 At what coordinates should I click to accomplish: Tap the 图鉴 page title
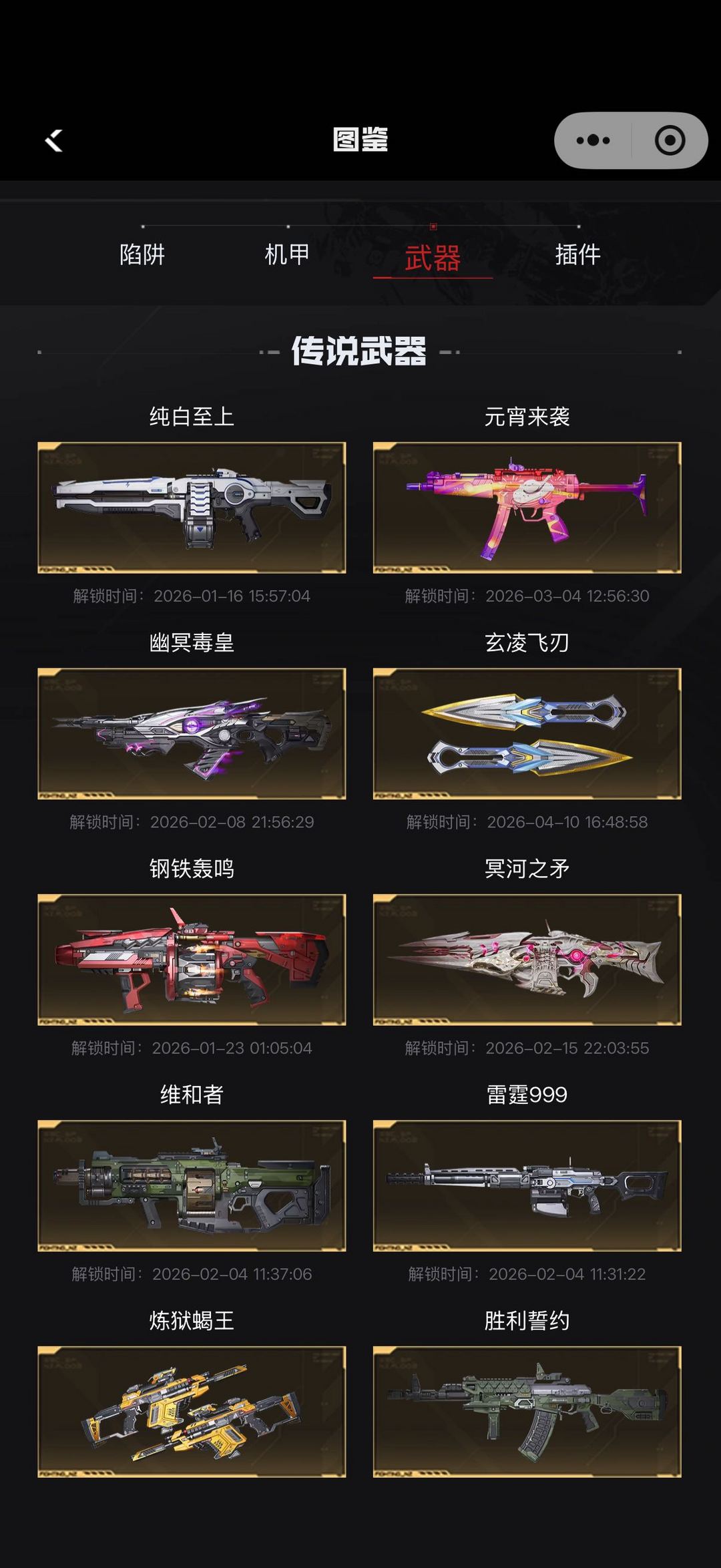click(360, 140)
